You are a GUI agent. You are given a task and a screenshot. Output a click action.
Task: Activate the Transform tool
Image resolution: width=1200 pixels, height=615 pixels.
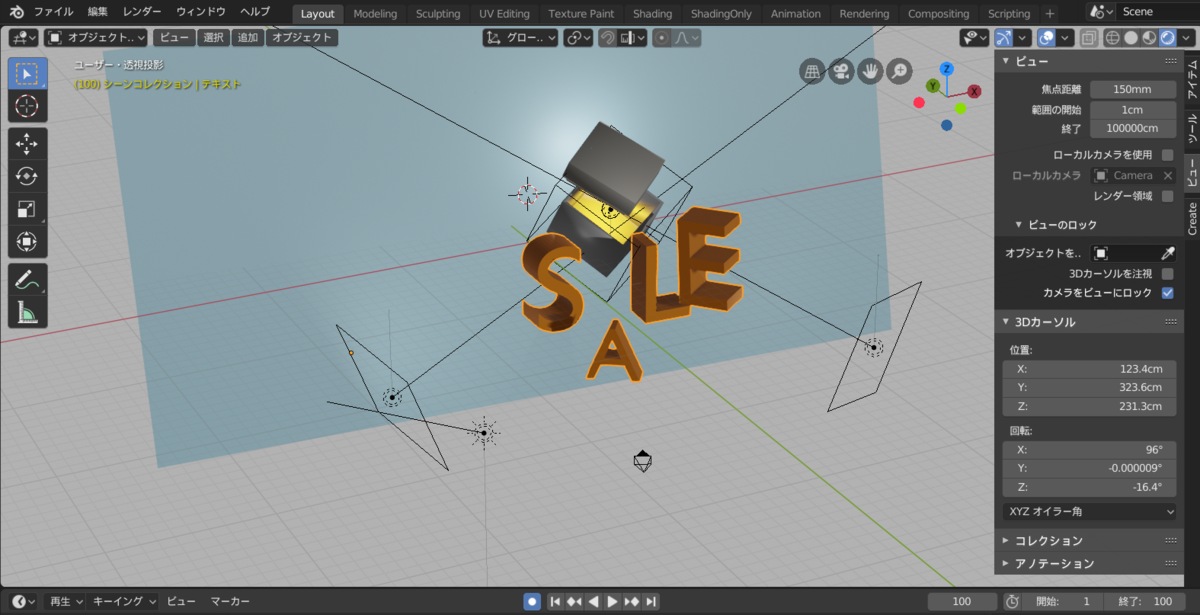pos(27,242)
